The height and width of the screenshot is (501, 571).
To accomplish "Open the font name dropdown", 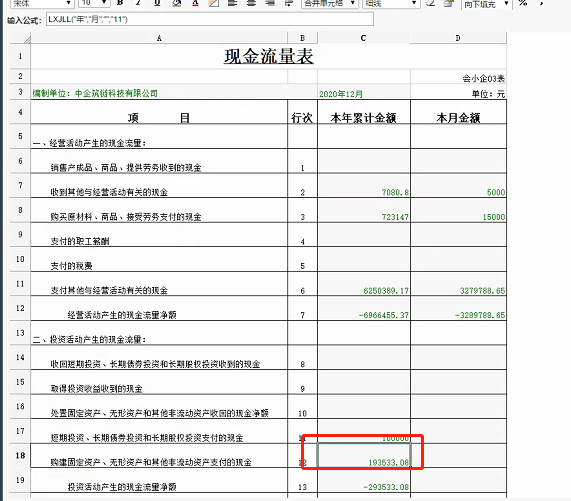I will (x=42, y=3).
